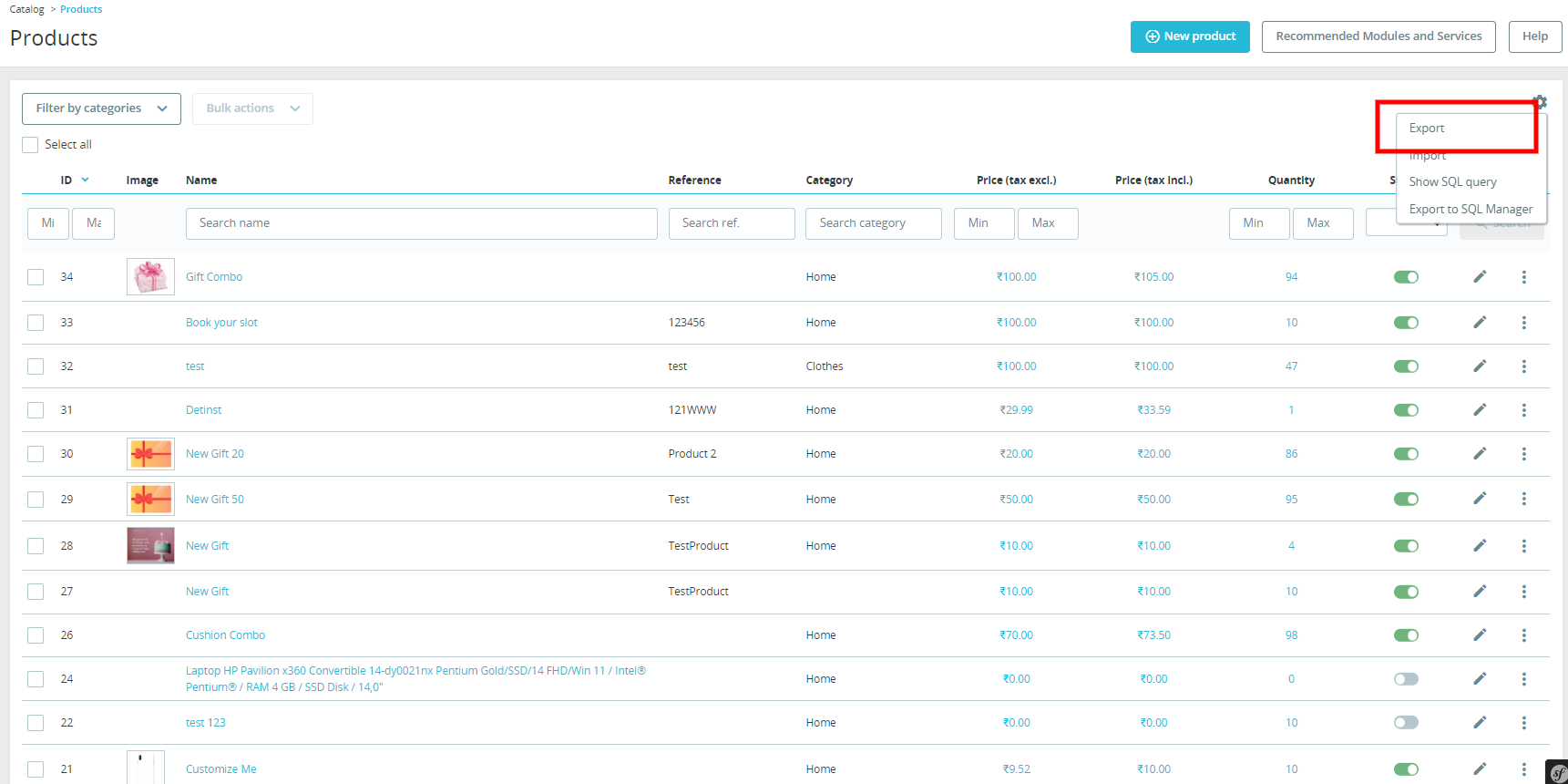
Task: Open Gift Combo product thumbnail
Action: pyautogui.click(x=150, y=277)
